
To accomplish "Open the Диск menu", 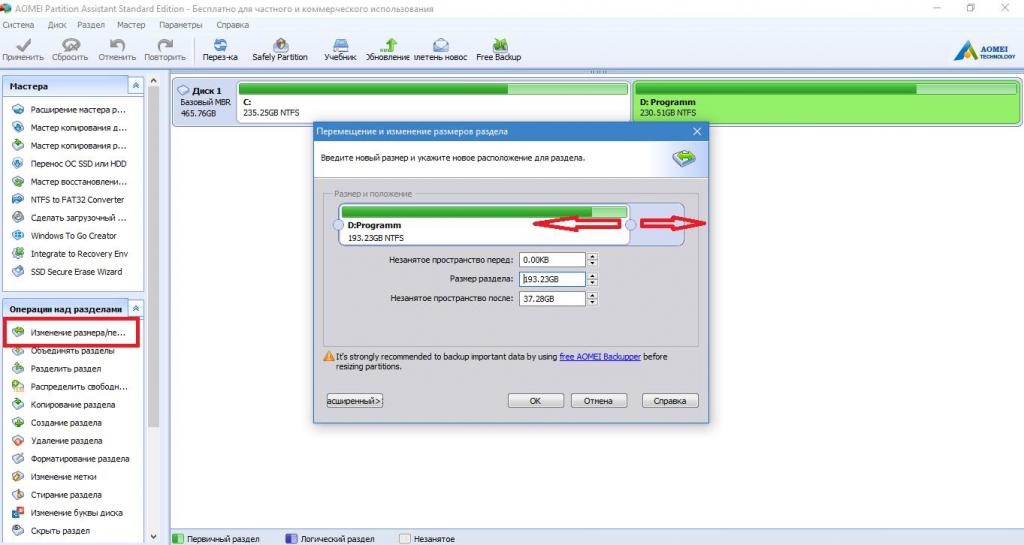I will [57, 25].
